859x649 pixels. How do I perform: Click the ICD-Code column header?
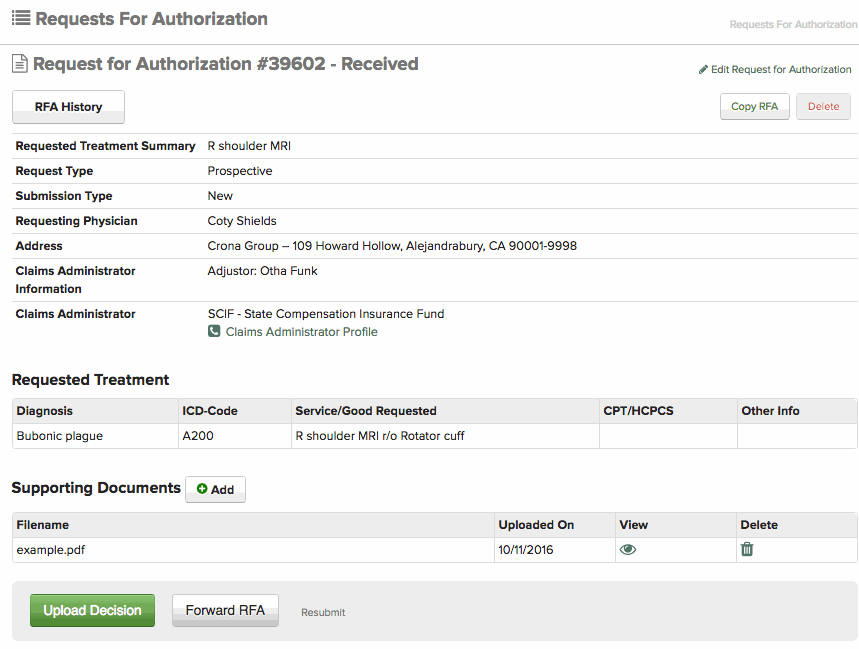click(210, 411)
